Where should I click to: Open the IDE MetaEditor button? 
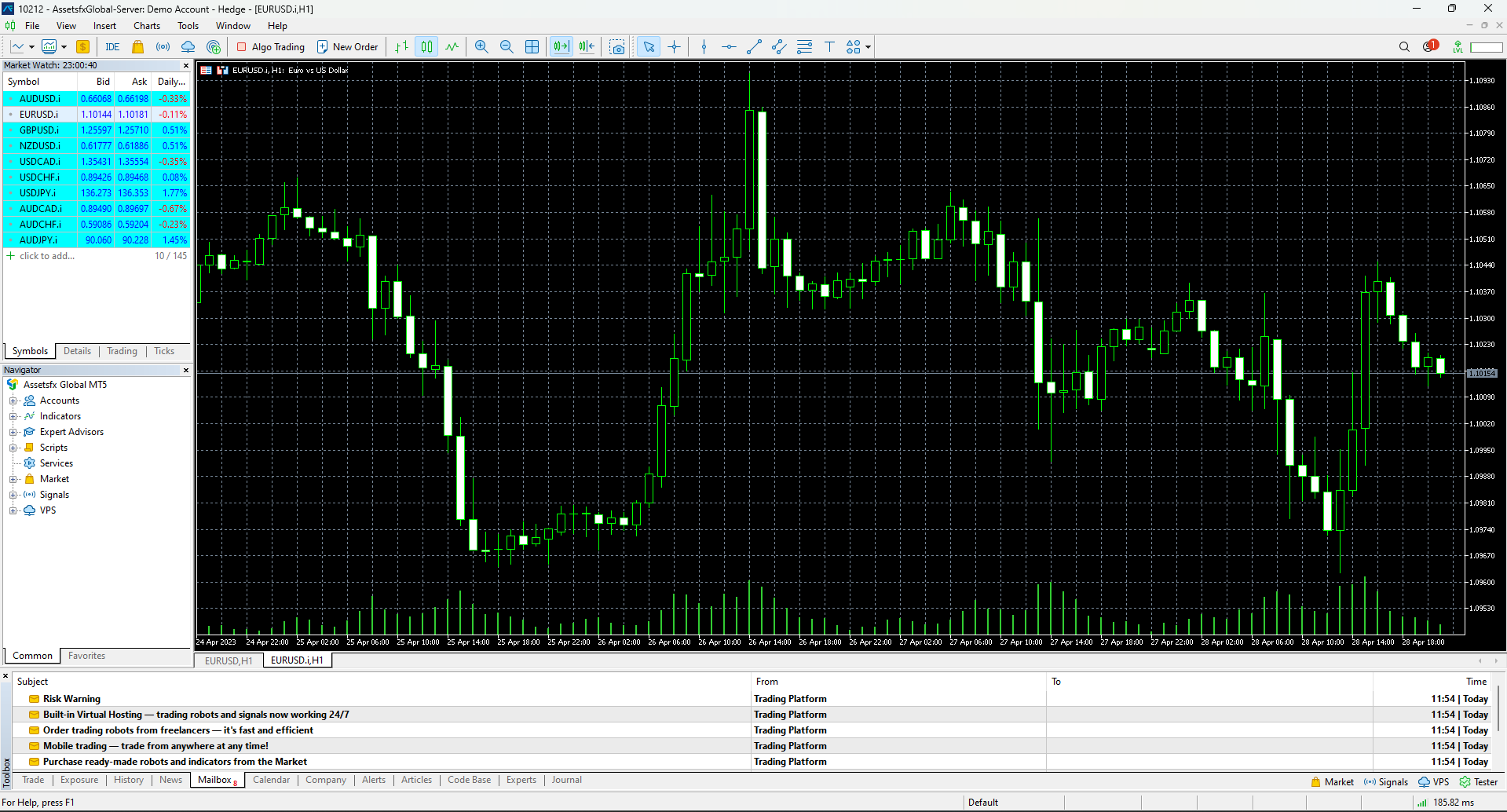pyautogui.click(x=112, y=47)
